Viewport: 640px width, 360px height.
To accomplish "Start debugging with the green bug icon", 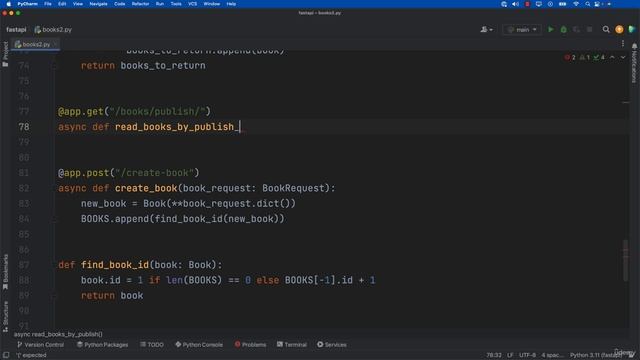I will tap(564, 29).
